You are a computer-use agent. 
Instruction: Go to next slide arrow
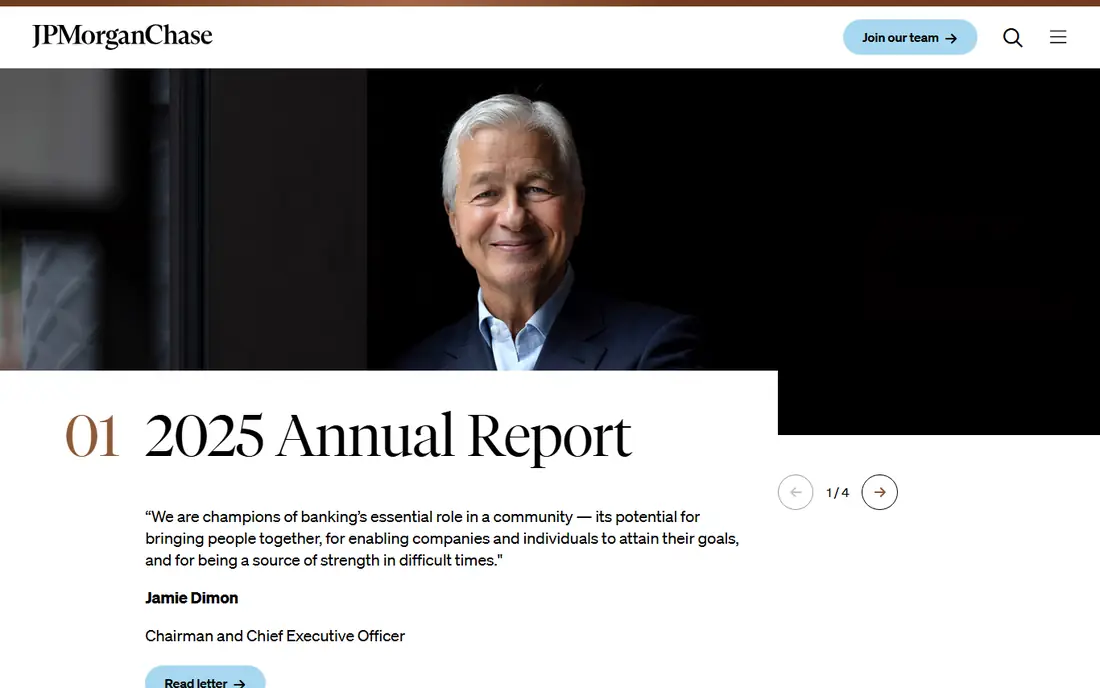[x=880, y=492]
